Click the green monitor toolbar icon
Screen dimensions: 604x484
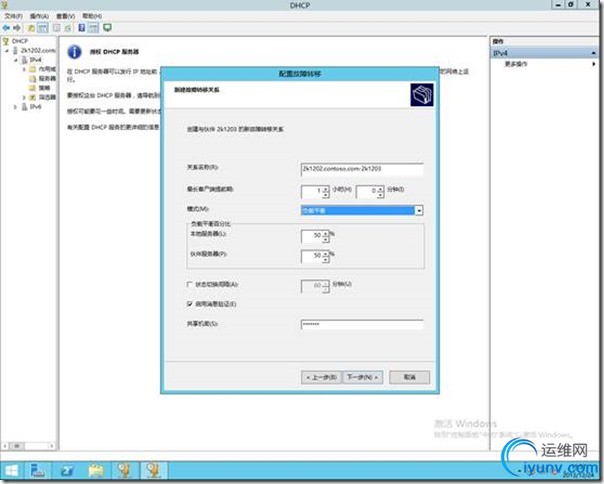coord(107,28)
